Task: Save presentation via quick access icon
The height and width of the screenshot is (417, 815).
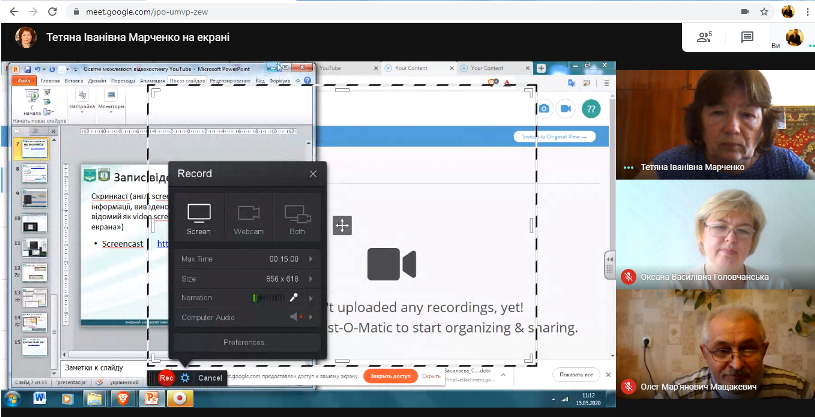Action: [28, 69]
